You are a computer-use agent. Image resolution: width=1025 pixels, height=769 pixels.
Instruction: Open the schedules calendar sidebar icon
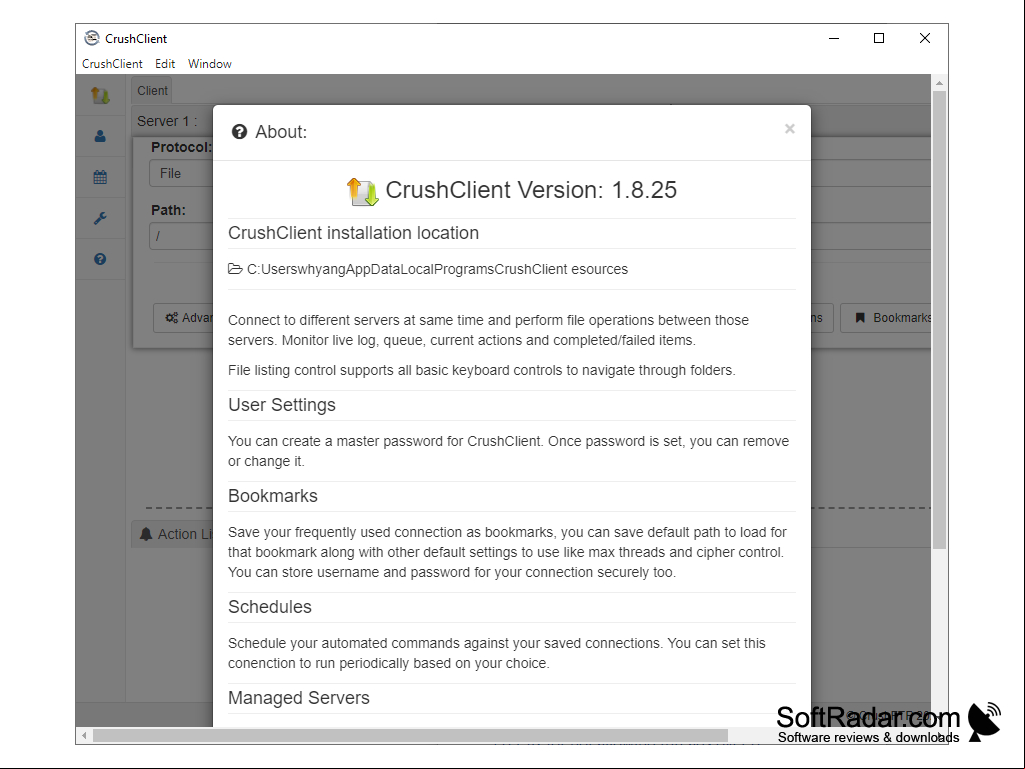point(100,177)
